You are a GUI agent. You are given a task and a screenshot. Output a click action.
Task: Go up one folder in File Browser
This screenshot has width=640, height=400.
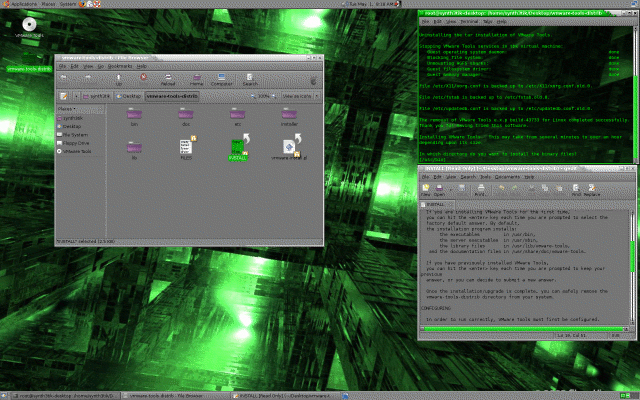(x=118, y=80)
